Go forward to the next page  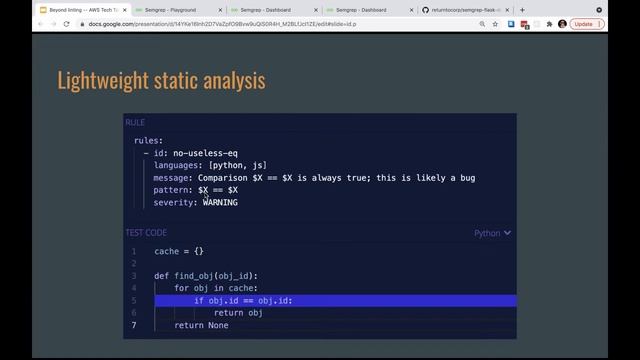[53, 24]
